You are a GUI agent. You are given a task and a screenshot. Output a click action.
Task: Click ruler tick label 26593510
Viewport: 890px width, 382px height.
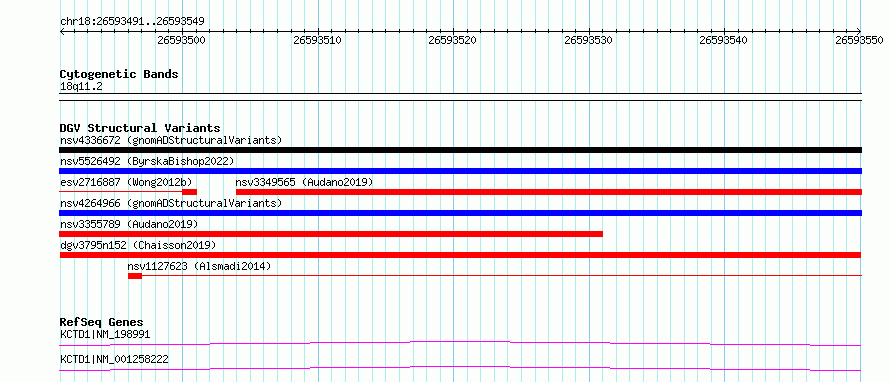(x=317, y=40)
